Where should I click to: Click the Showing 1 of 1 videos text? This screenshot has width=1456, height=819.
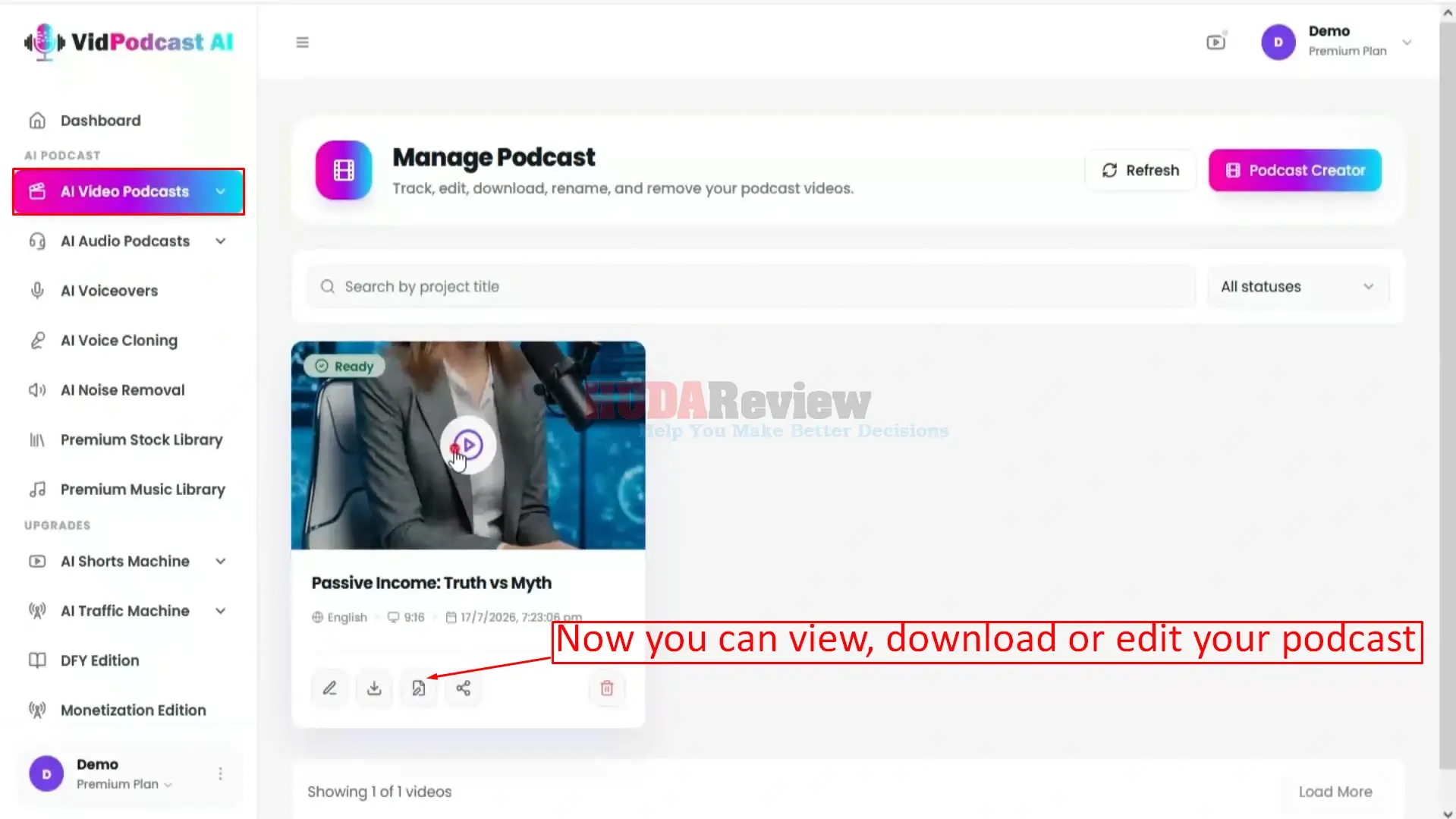pyautogui.click(x=379, y=792)
